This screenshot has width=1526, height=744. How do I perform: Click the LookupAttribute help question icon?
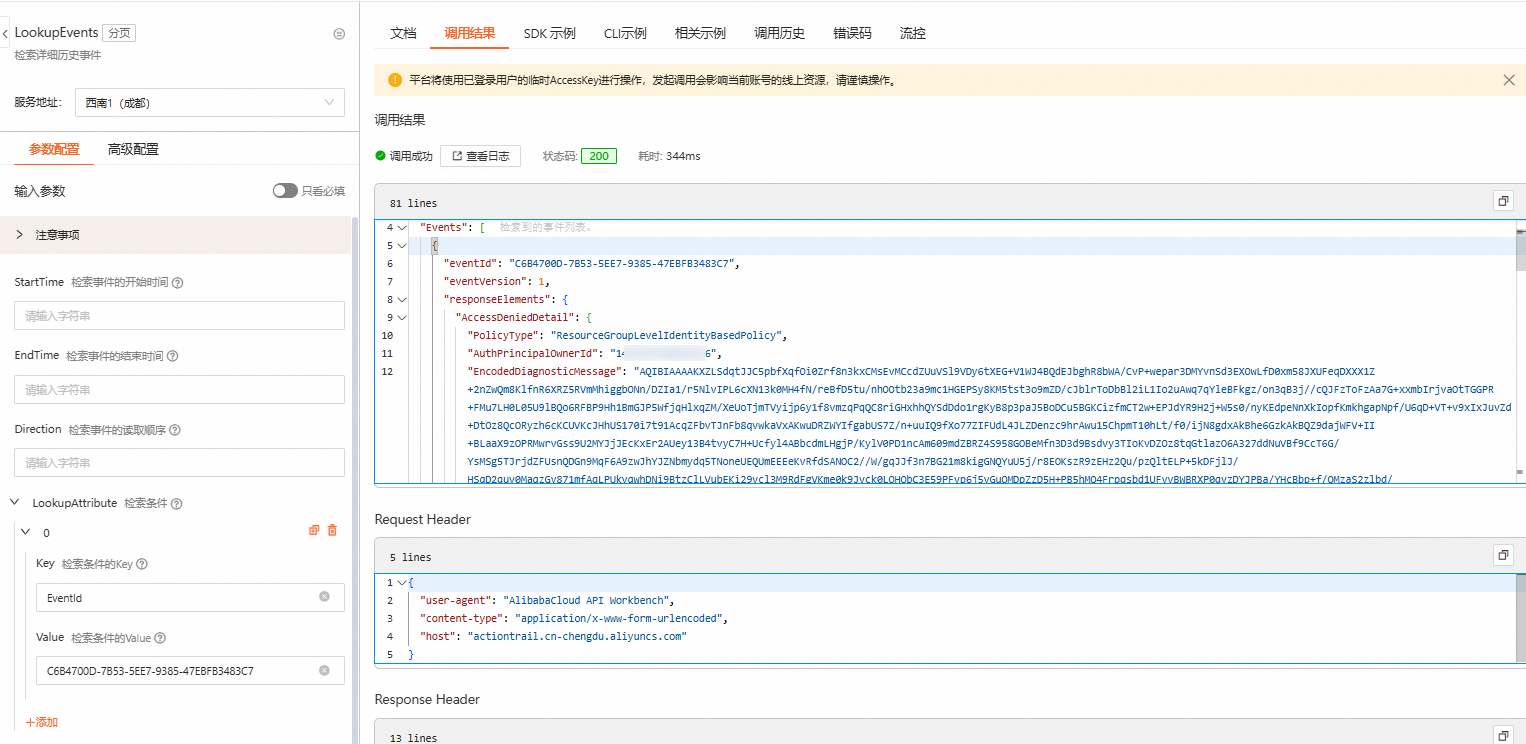tap(177, 504)
